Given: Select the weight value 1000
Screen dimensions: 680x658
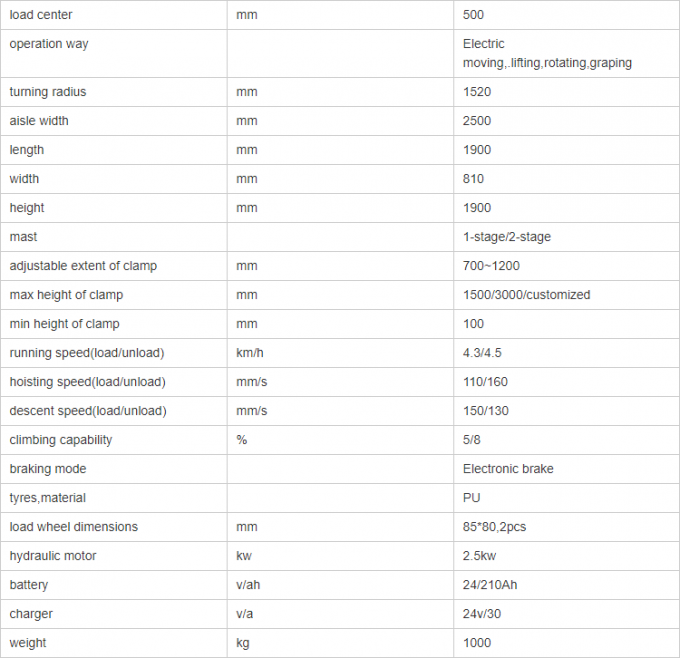Looking at the screenshot, I should tap(477, 643).
